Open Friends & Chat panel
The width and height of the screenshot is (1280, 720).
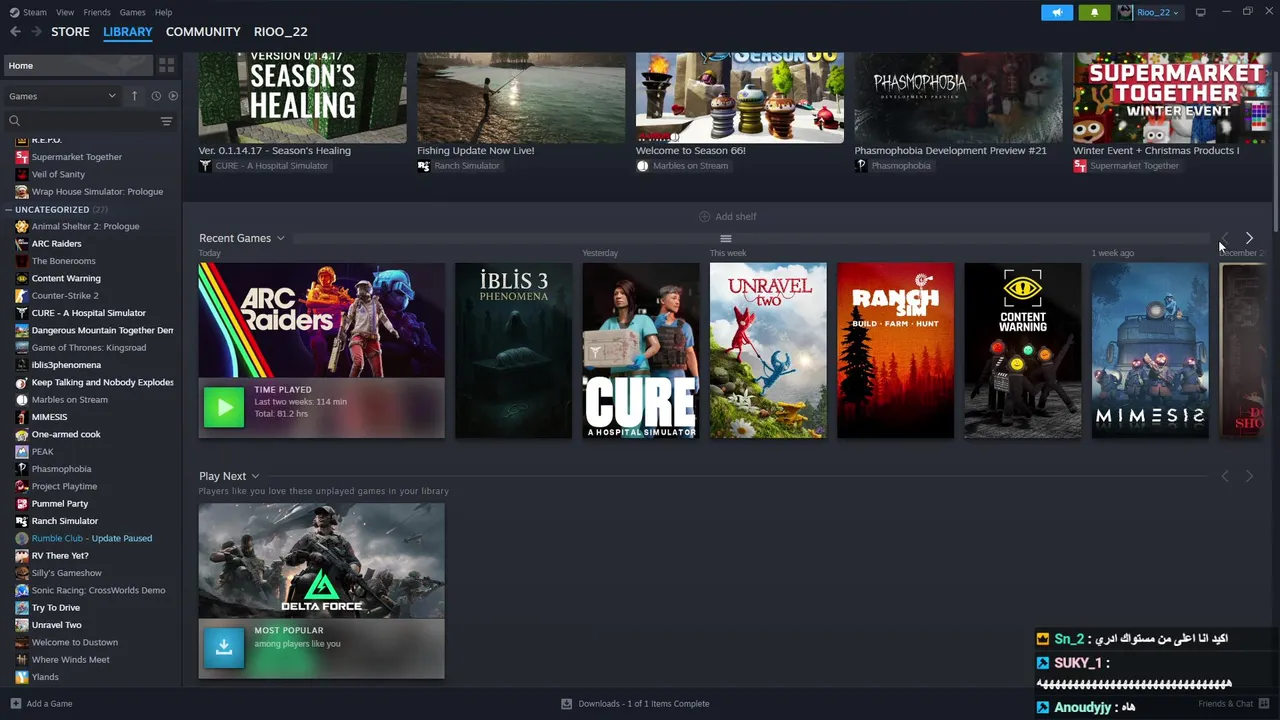[x=1234, y=703]
